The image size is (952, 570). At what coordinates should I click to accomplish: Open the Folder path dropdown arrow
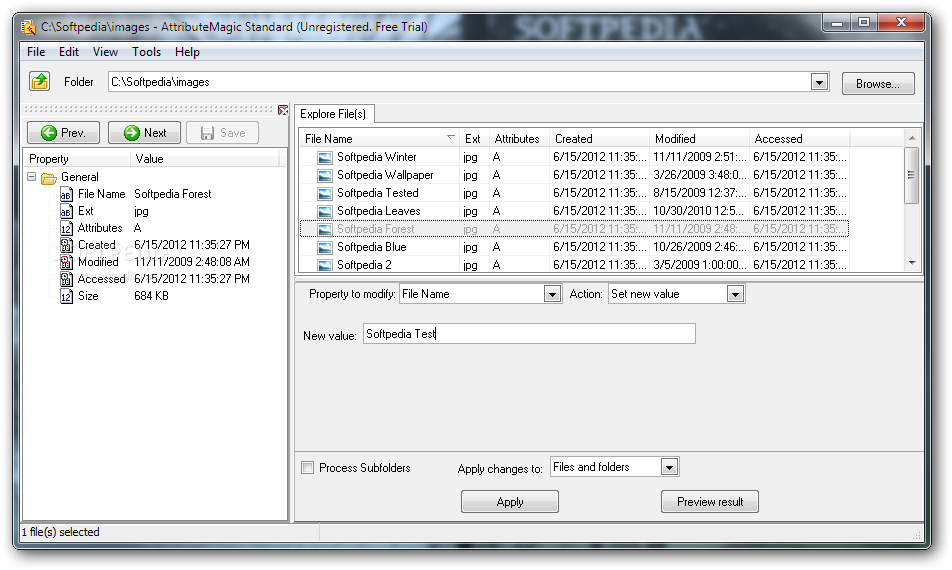(x=819, y=82)
